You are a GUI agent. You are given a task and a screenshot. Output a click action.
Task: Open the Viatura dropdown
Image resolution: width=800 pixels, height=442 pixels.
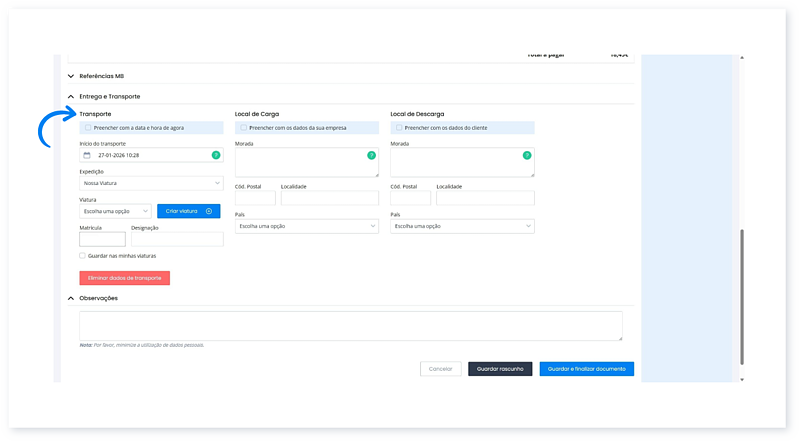point(115,211)
